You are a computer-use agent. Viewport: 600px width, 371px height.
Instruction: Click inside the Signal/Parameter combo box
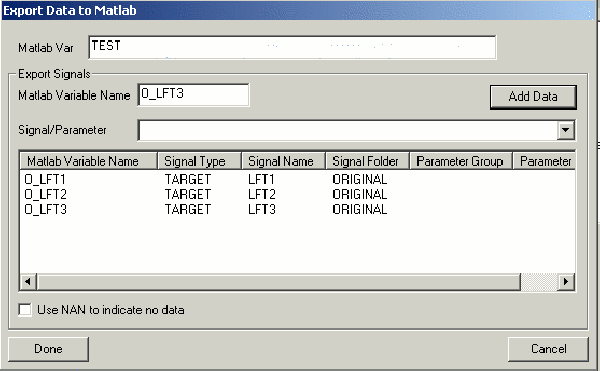click(348, 130)
